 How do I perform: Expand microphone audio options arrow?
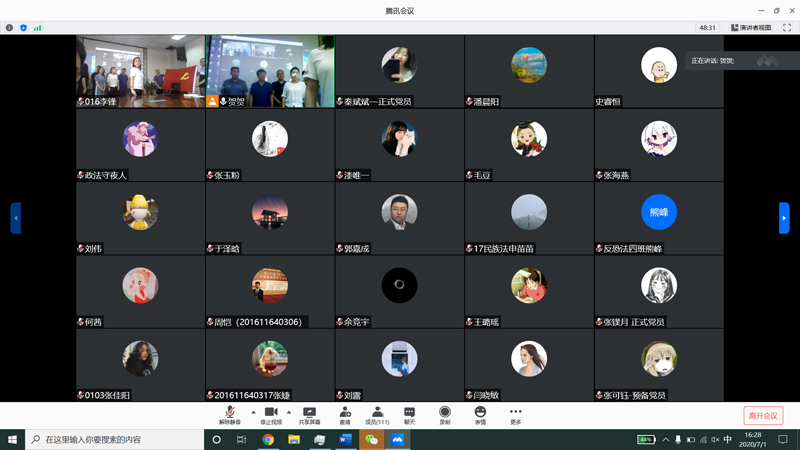(x=253, y=412)
